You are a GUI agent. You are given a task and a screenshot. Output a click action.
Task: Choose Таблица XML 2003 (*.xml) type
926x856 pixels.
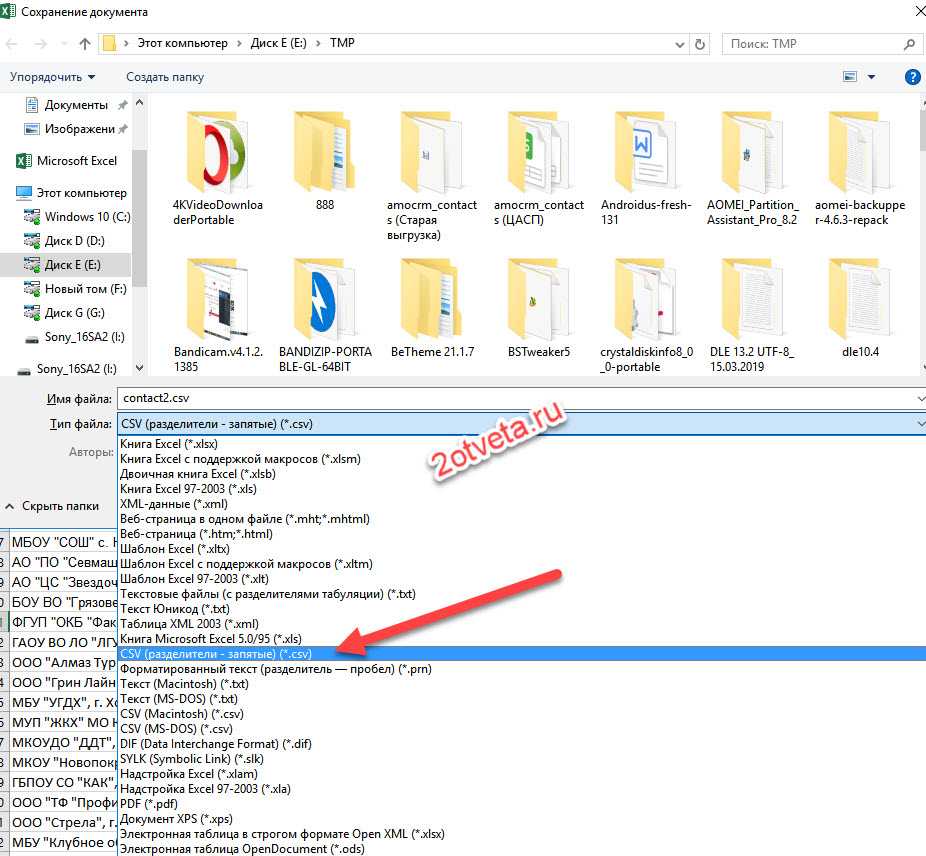(x=522, y=624)
